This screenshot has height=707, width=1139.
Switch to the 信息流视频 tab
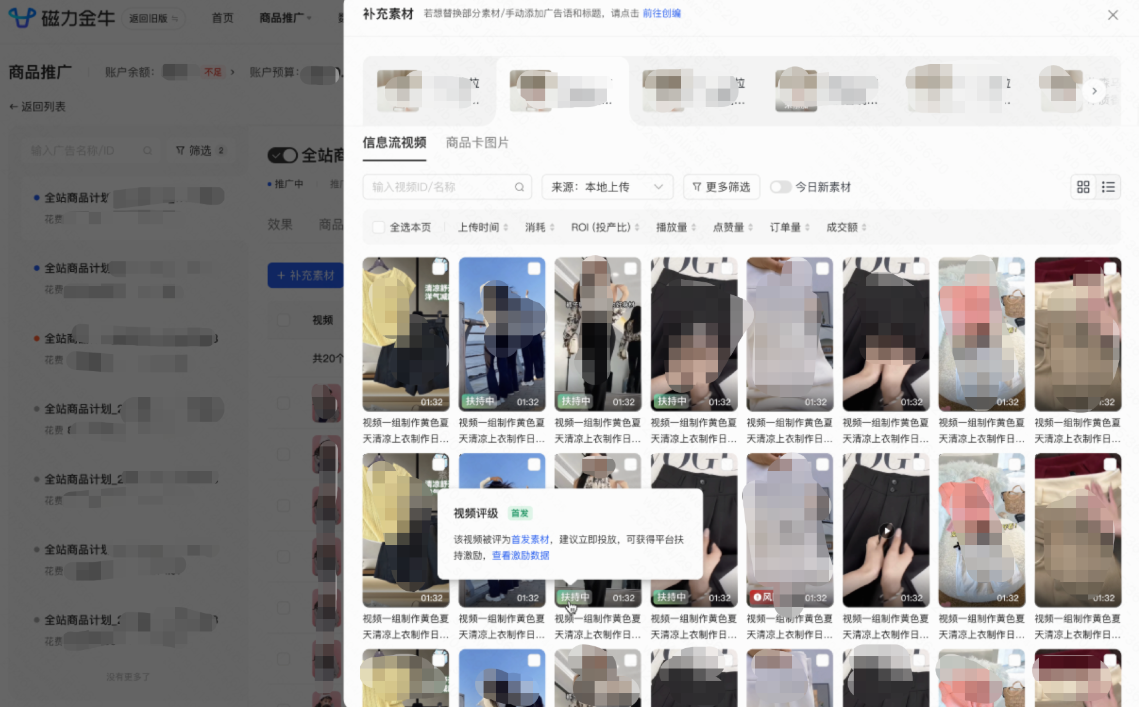point(394,142)
